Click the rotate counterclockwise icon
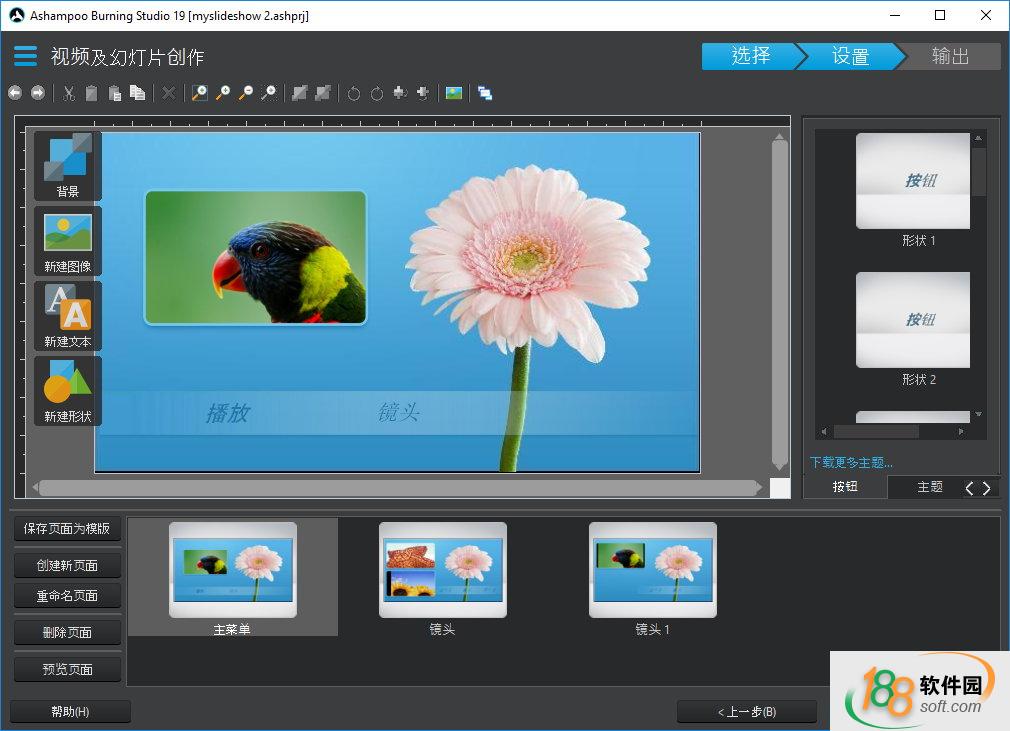Screen dimensions: 1010x731 pos(353,93)
